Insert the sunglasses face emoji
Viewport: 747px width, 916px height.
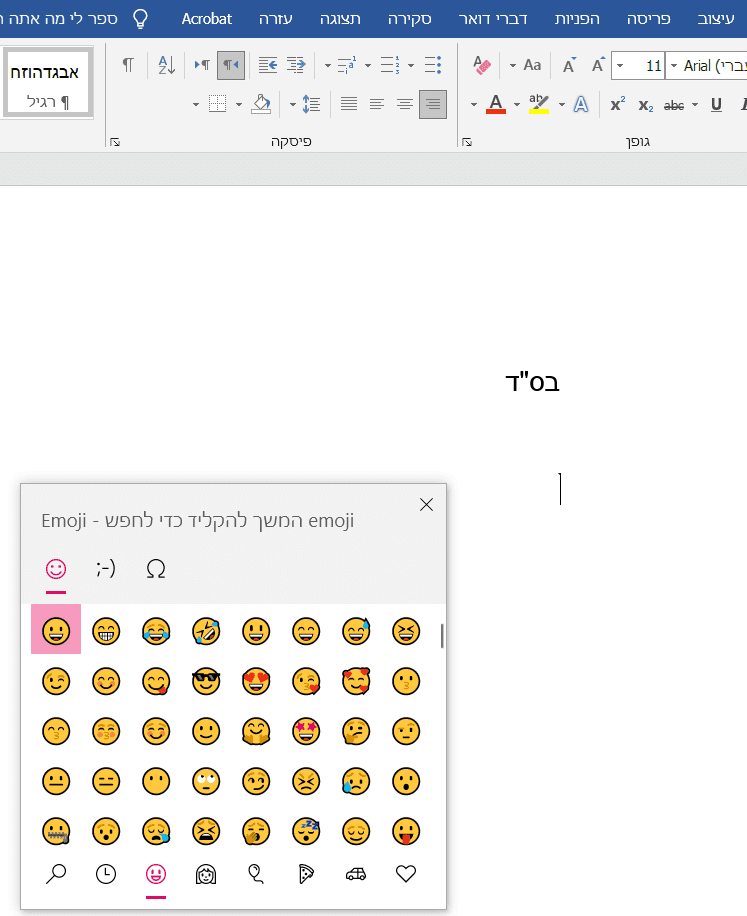206,681
